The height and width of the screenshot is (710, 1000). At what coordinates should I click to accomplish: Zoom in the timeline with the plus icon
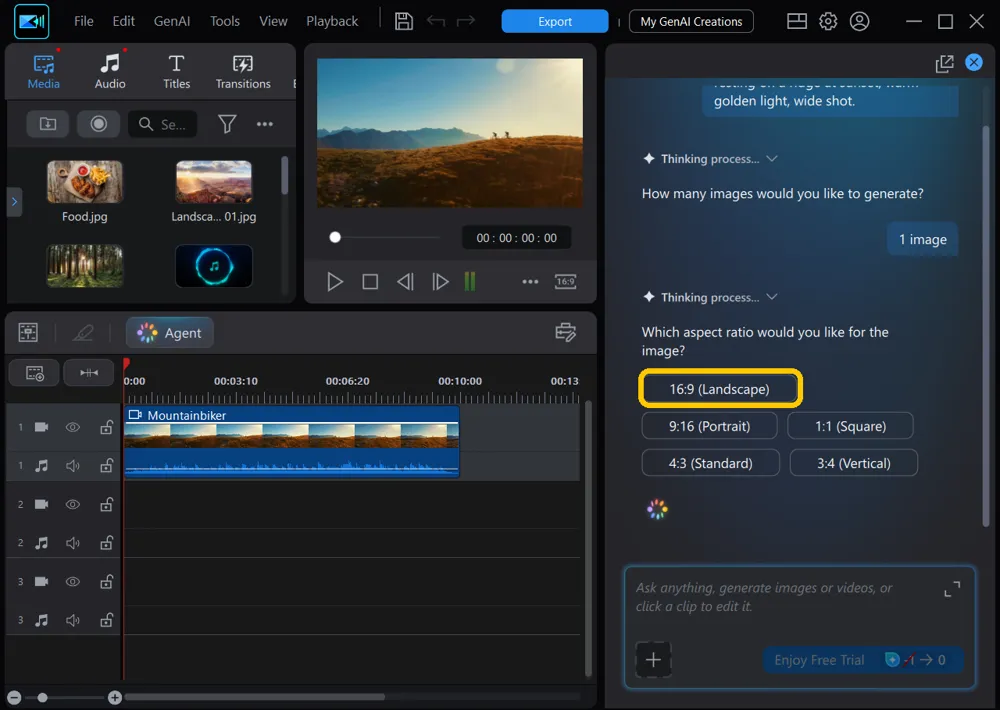(x=115, y=697)
